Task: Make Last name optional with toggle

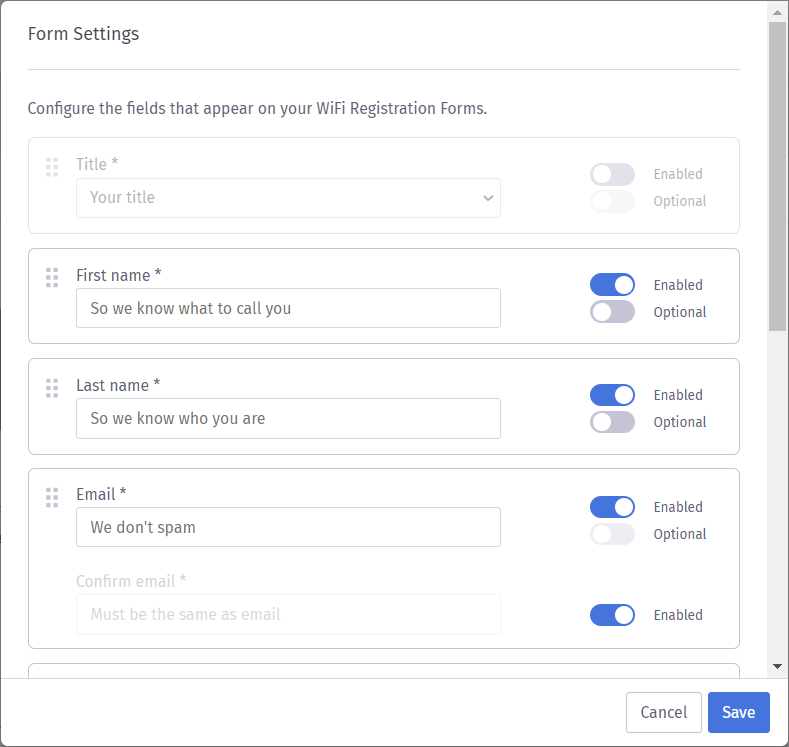Action: [612, 422]
